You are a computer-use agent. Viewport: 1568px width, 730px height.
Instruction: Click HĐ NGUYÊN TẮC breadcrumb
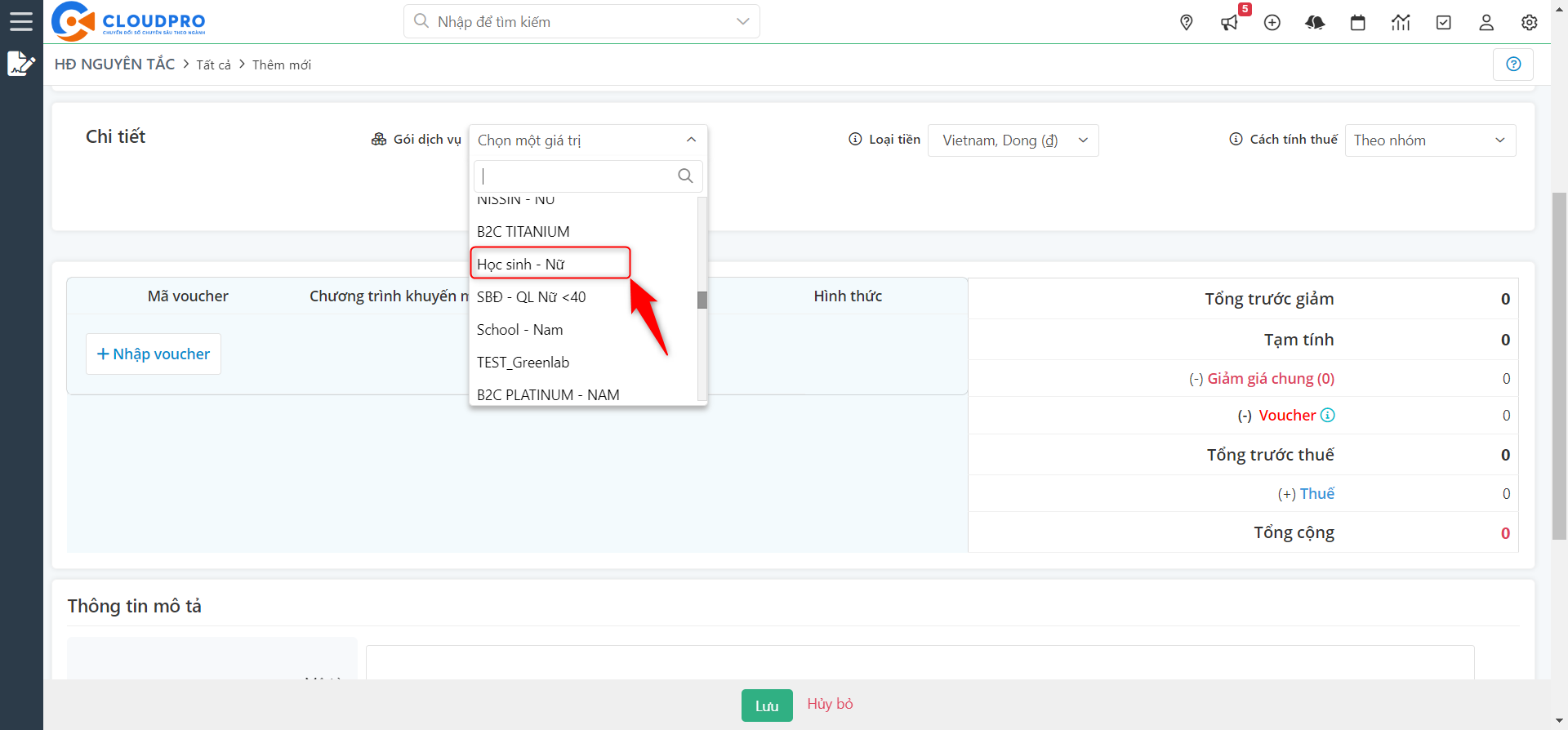[115, 64]
